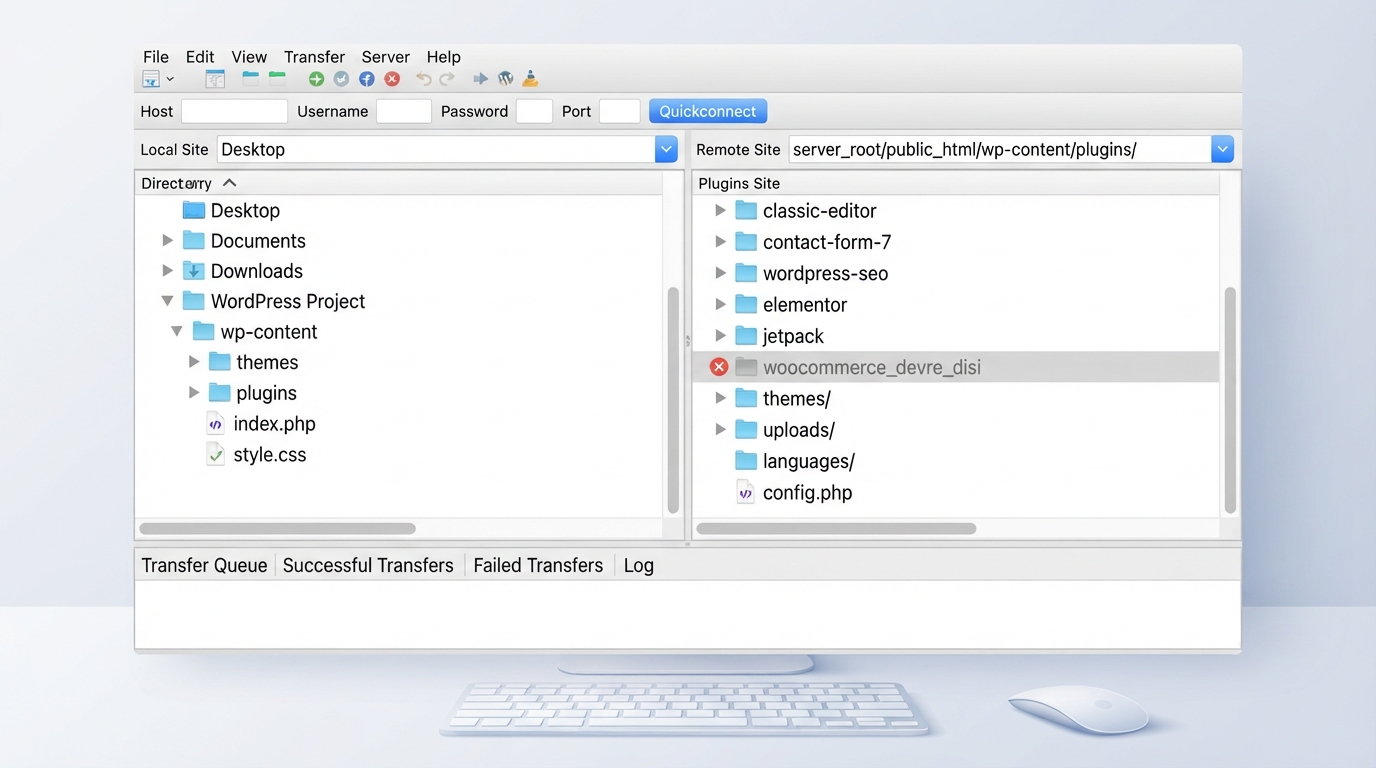
Task: Expand the jetpack remote folder
Action: click(x=720, y=336)
